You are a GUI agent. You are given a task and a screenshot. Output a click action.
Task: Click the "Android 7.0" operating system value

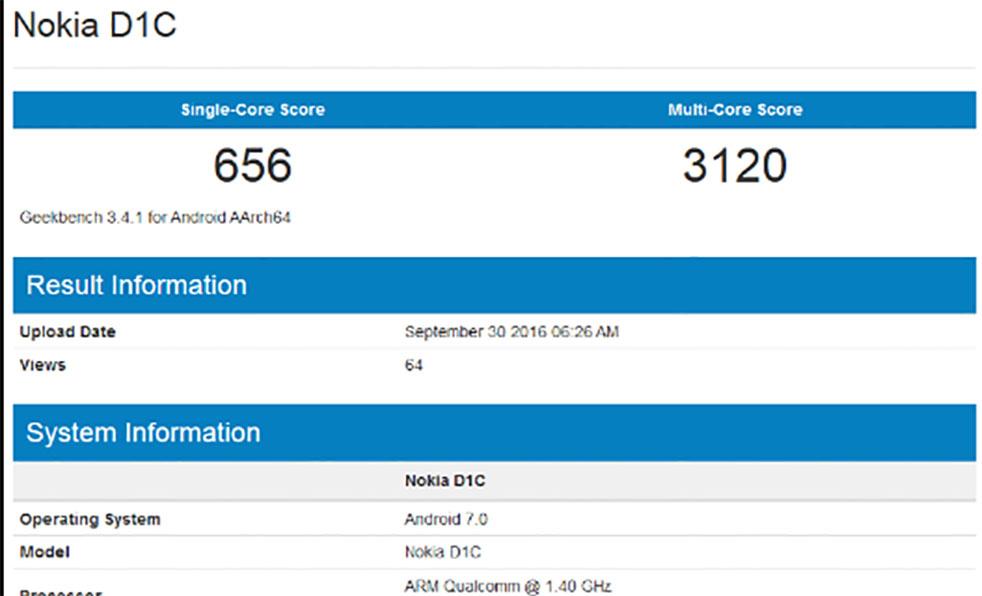446,520
